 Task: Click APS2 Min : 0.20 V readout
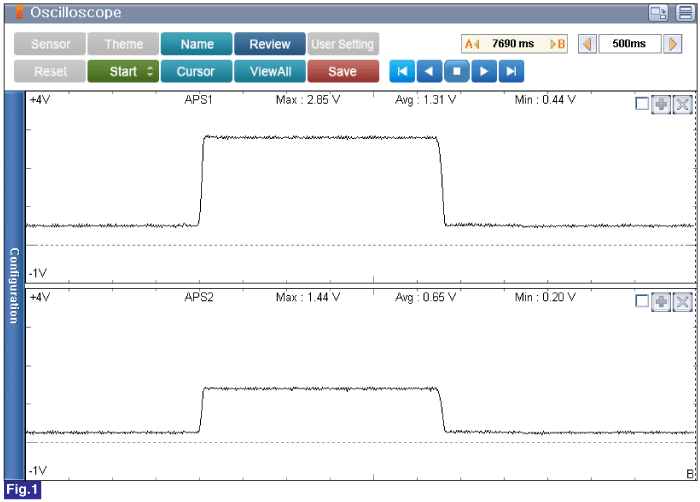(545, 297)
